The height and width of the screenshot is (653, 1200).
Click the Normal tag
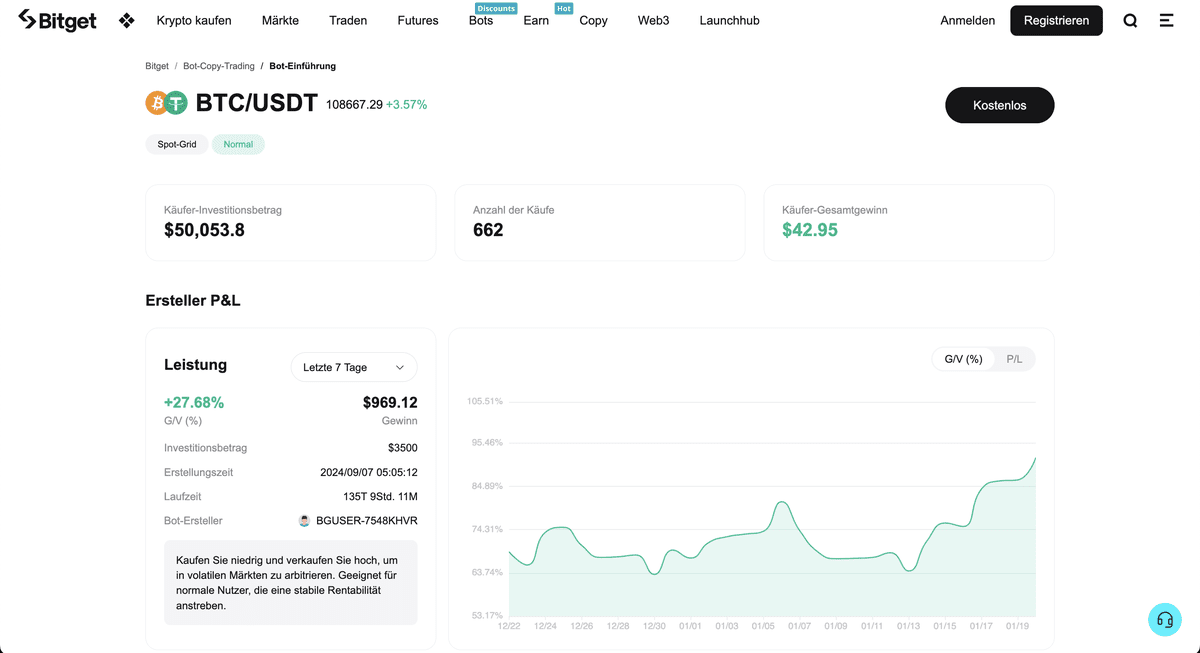[x=238, y=144]
